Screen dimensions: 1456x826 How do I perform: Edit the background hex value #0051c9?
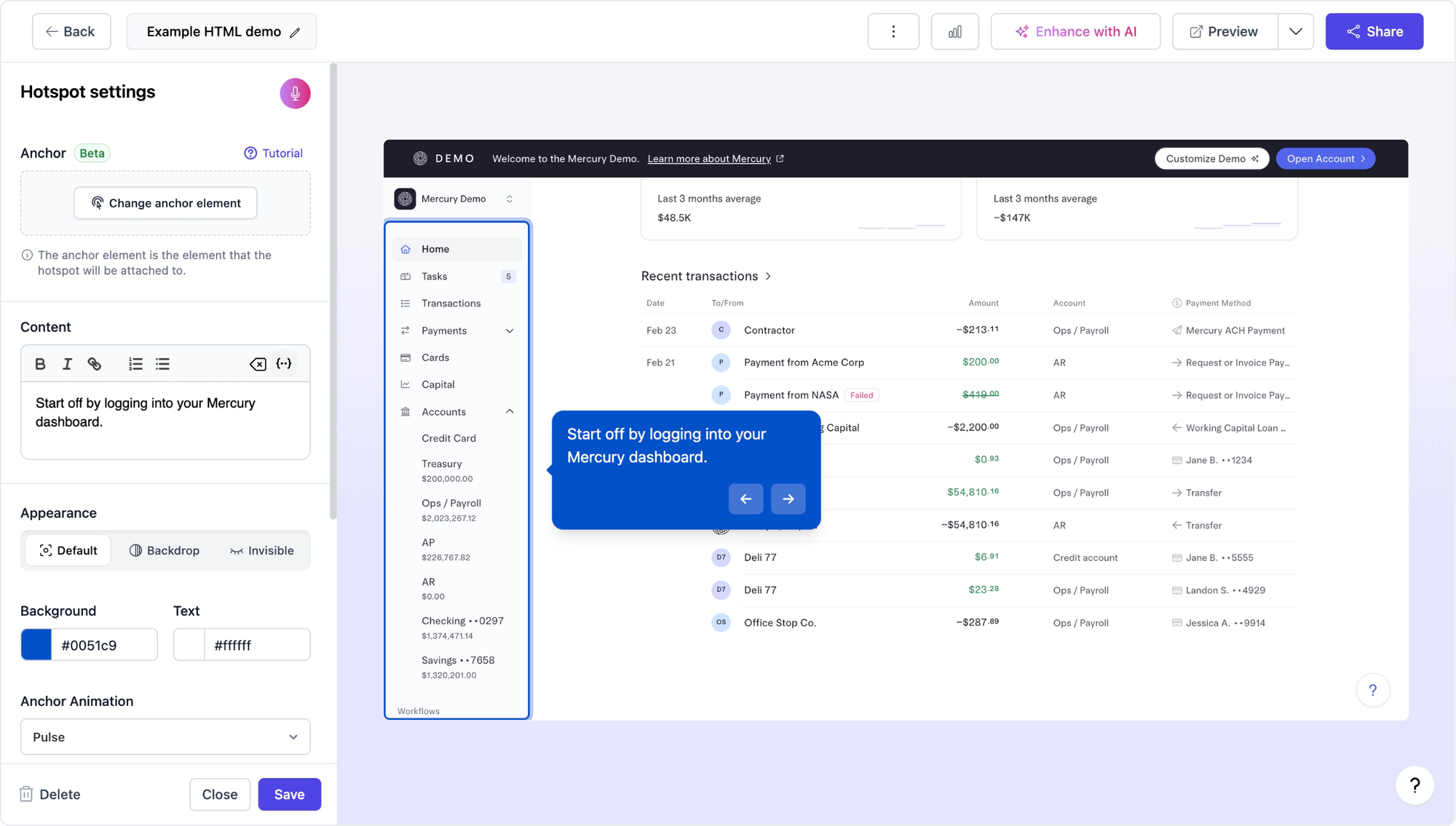(x=104, y=645)
